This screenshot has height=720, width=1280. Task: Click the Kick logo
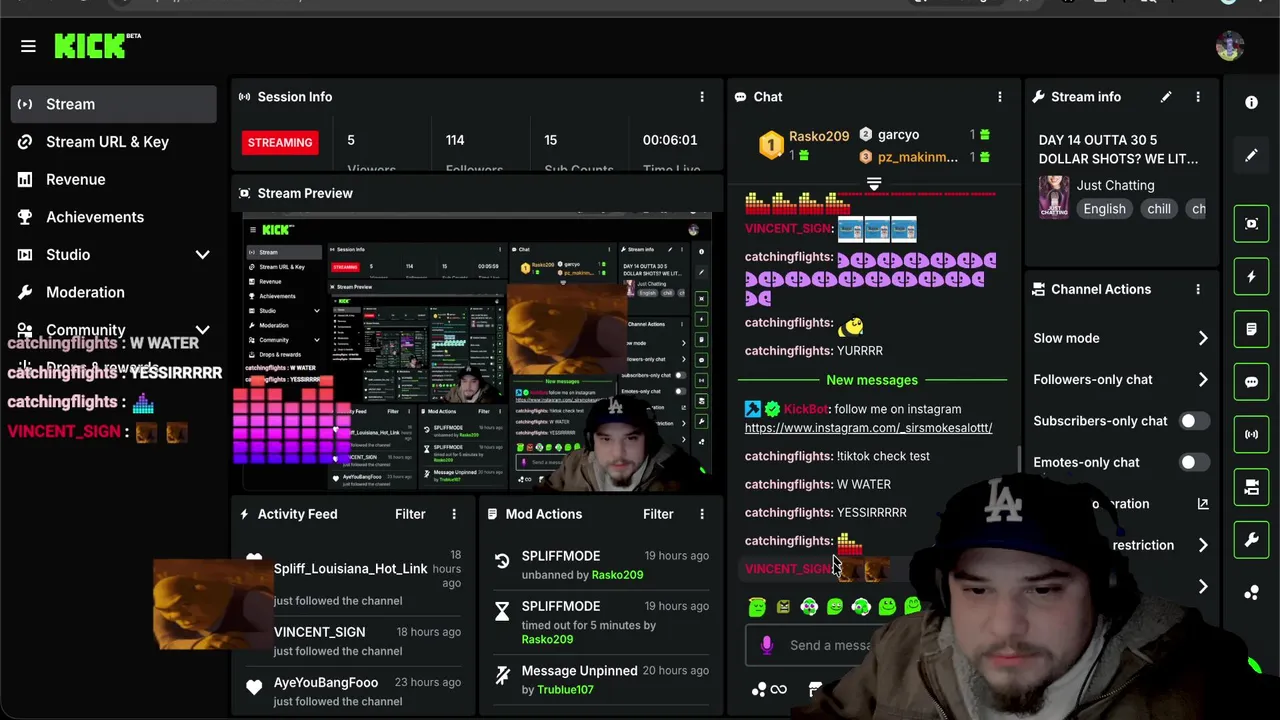point(97,46)
